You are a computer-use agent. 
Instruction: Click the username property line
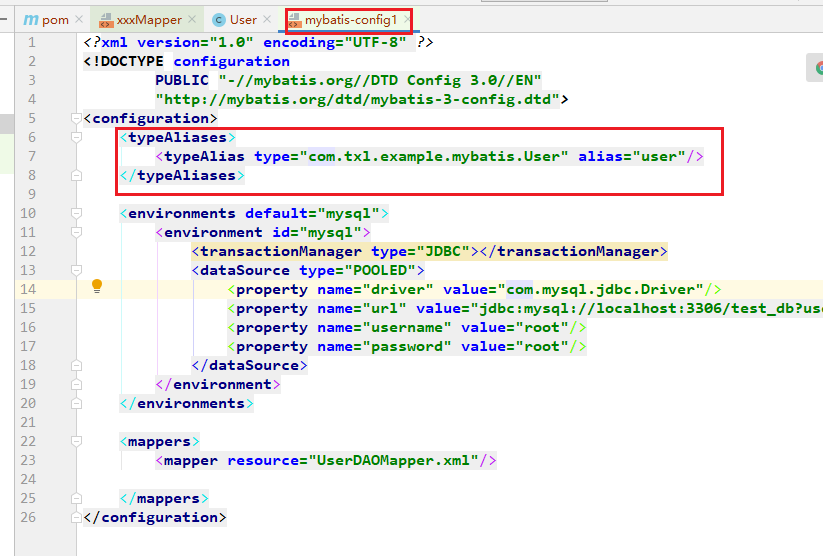[407, 328]
